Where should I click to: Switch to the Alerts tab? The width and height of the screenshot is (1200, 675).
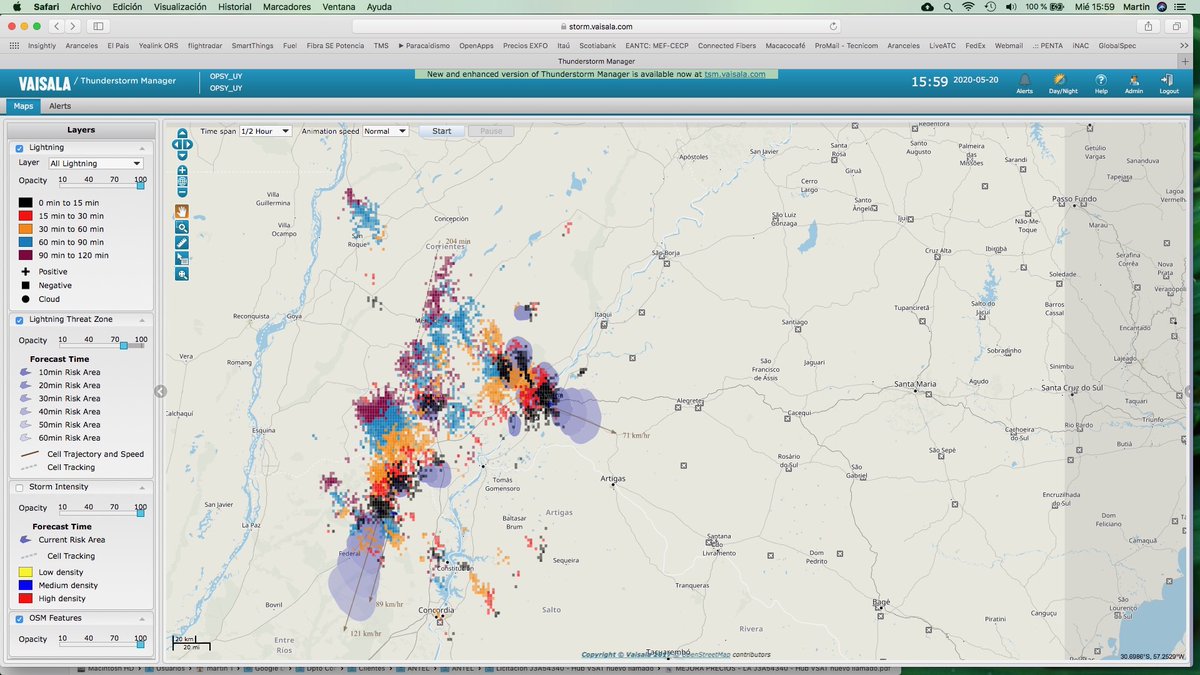point(60,105)
